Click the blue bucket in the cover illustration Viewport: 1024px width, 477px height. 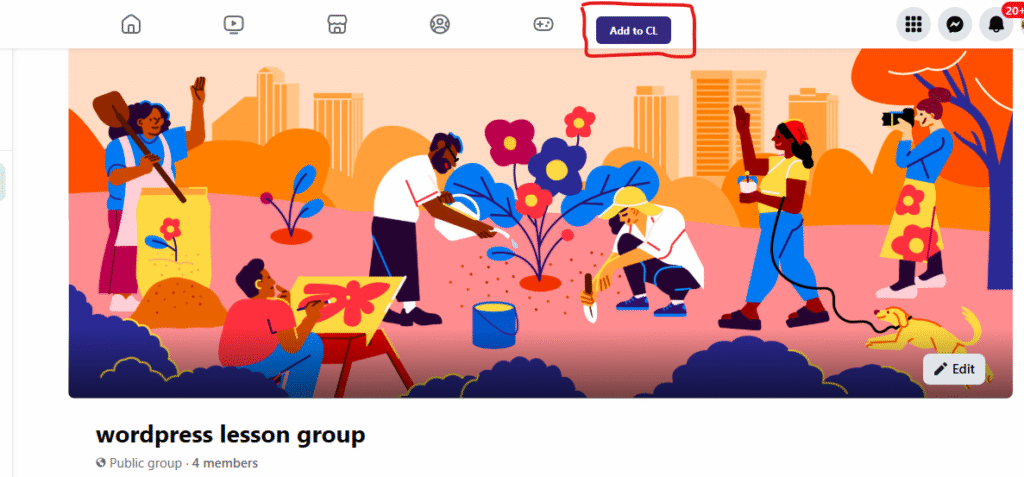[x=495, y=324]
